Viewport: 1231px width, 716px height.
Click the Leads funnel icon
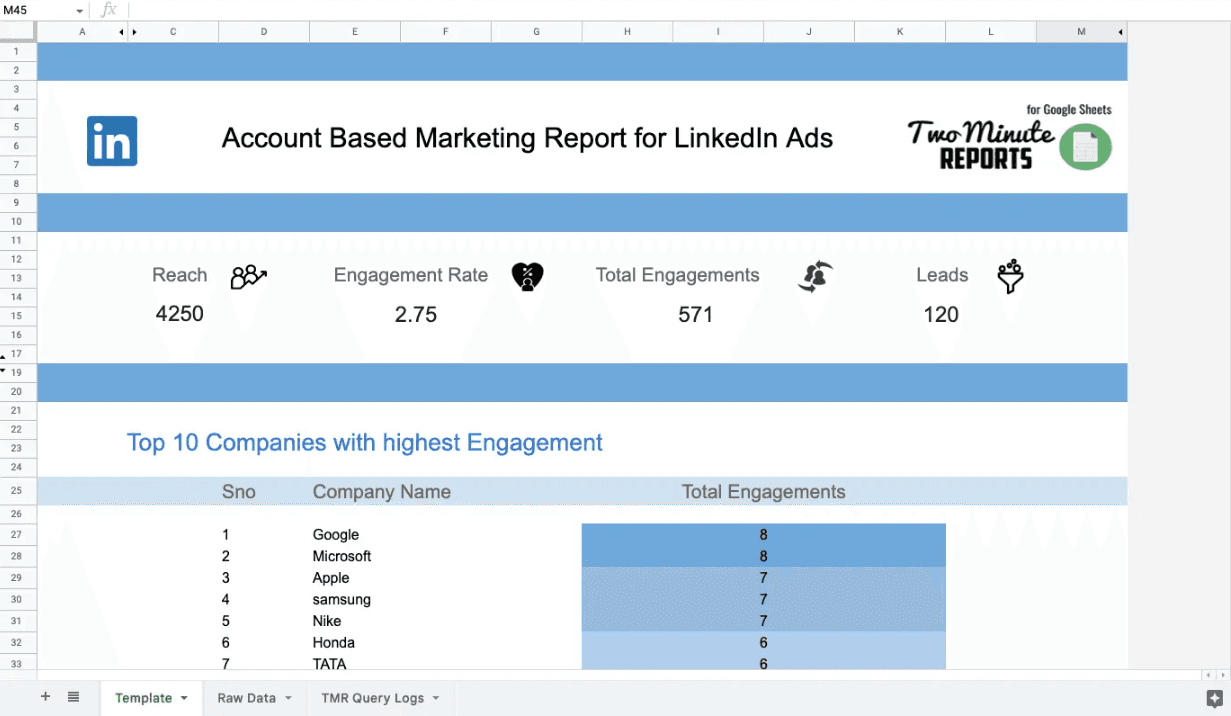(1010, 276)
